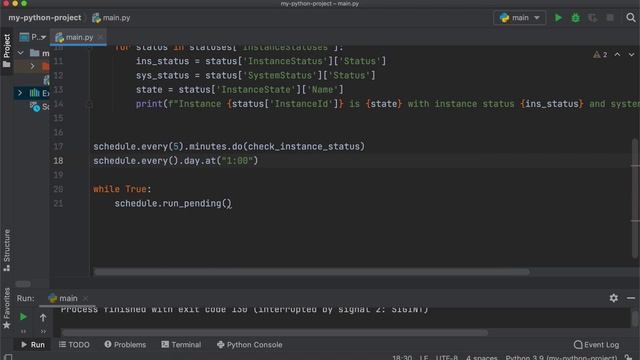640x360 pixels.
Task: Open the Run tool window button
Action: pyautogui.click(x=33, y=345)
